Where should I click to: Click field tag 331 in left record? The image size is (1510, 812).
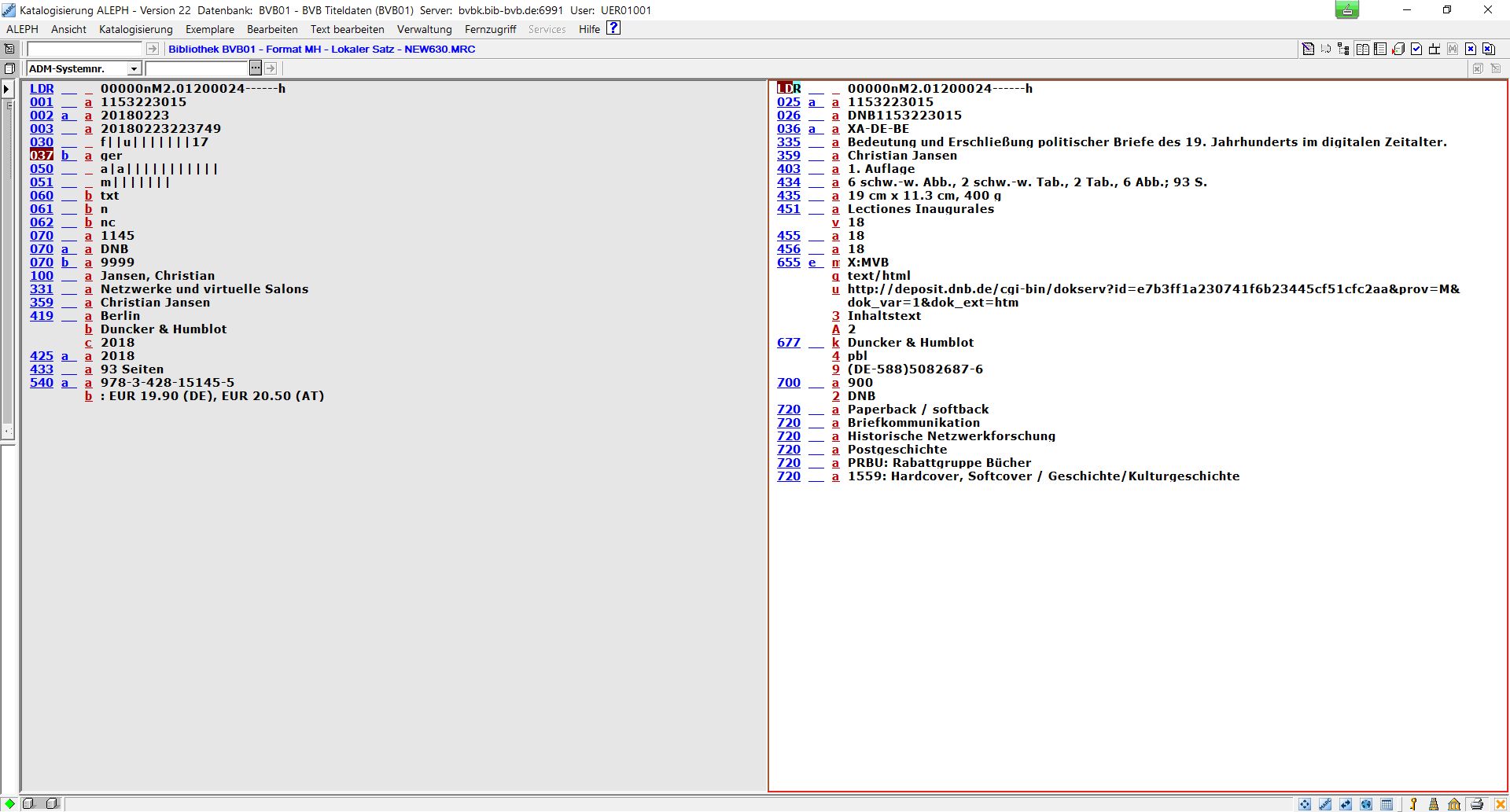point(42,289)
